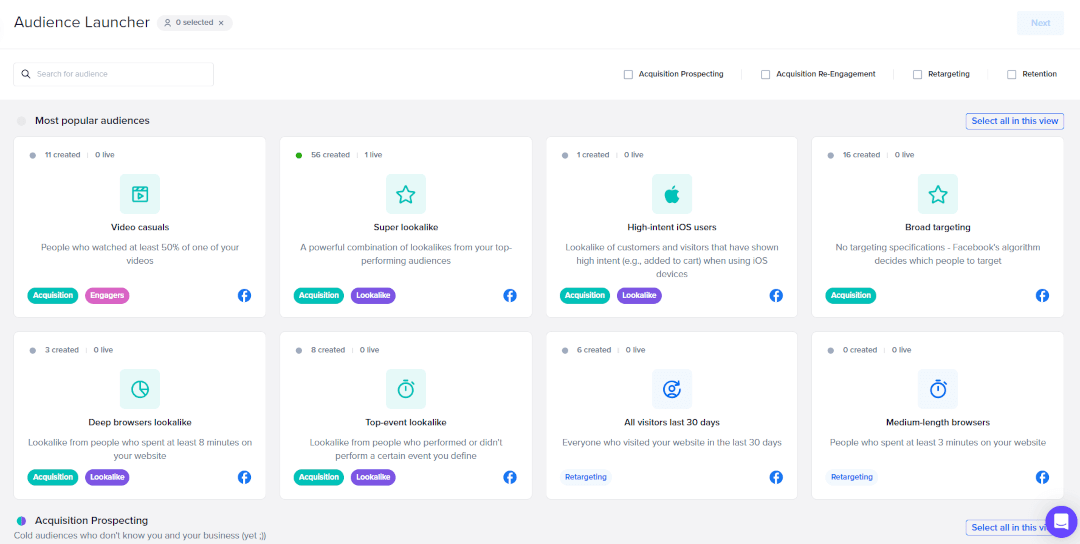The width and height of the screenshot is (1080, 544).
Task: Click the Acquisition tag on Broad targeting
Action: pos(851,295)
